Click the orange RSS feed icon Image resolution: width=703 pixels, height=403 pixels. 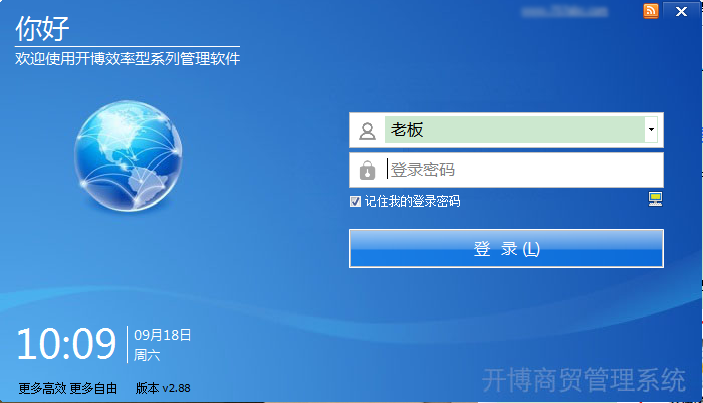point(651,11)
